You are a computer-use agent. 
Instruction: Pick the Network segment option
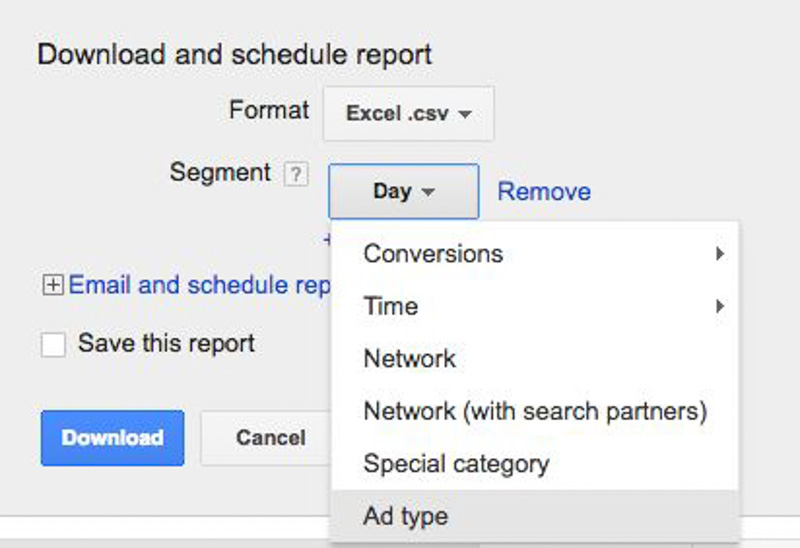(410, 359)
